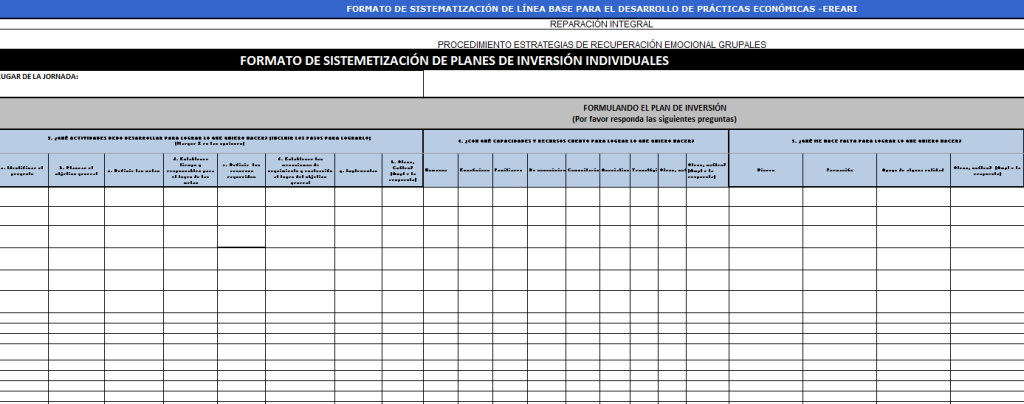Select the 'g. Implementar' column header
The height and width of the screenshot is (404, 1024).
[x=359, y=170]
